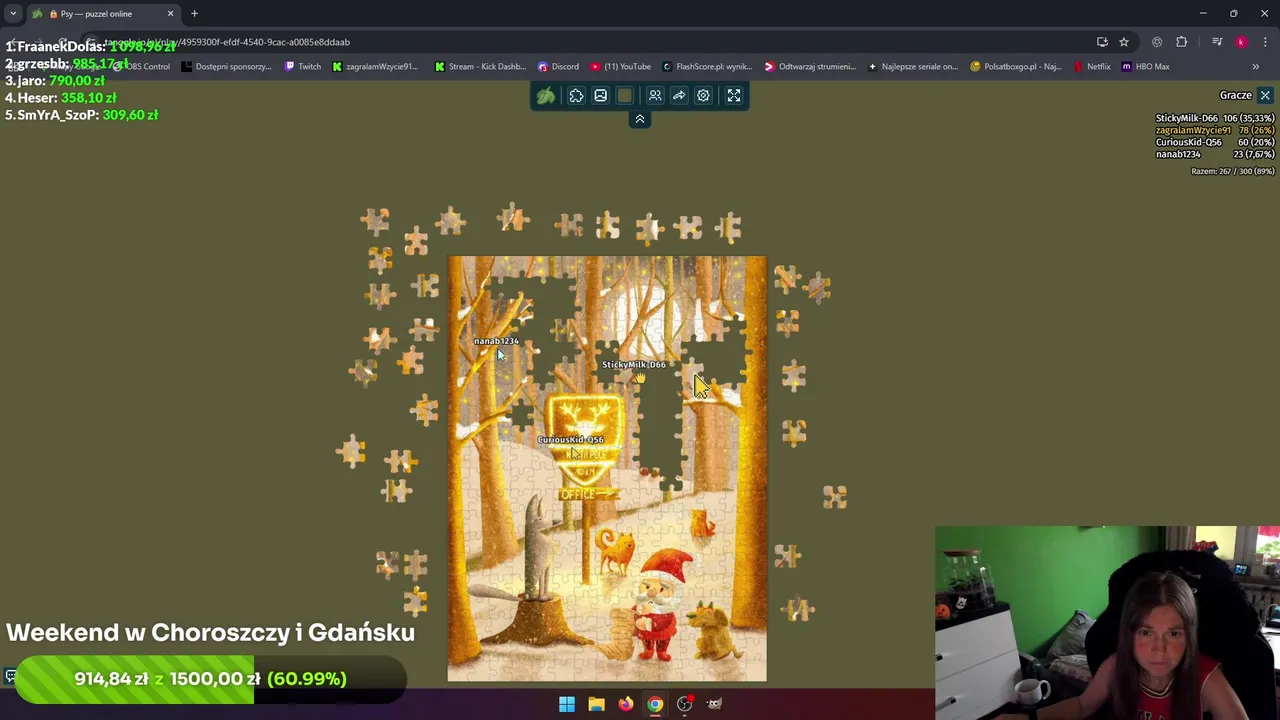Open the Chrome three-dot menu
This screenshot has width=1280, height=720.
(x=1265, y=42)
